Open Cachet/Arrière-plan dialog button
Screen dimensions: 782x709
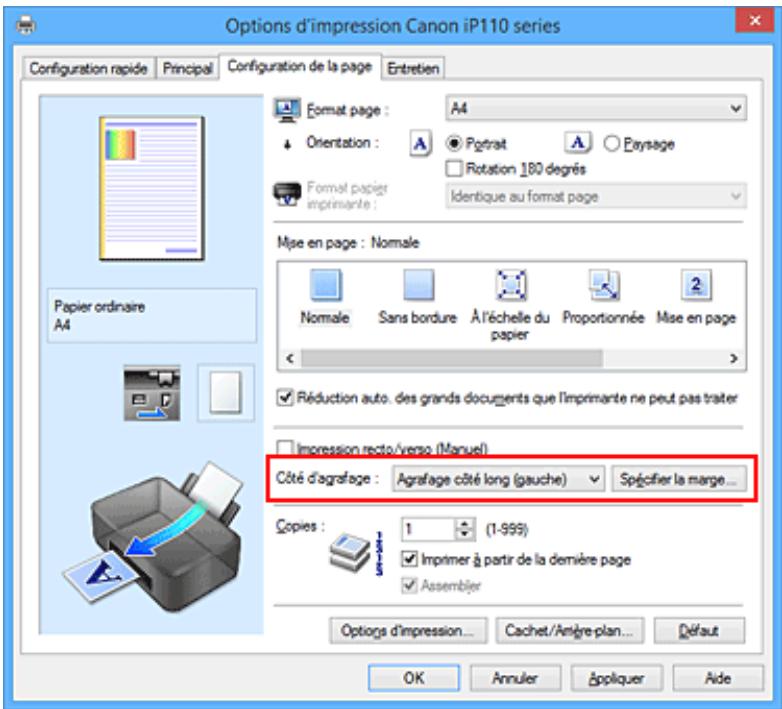(x=570, y=631)
